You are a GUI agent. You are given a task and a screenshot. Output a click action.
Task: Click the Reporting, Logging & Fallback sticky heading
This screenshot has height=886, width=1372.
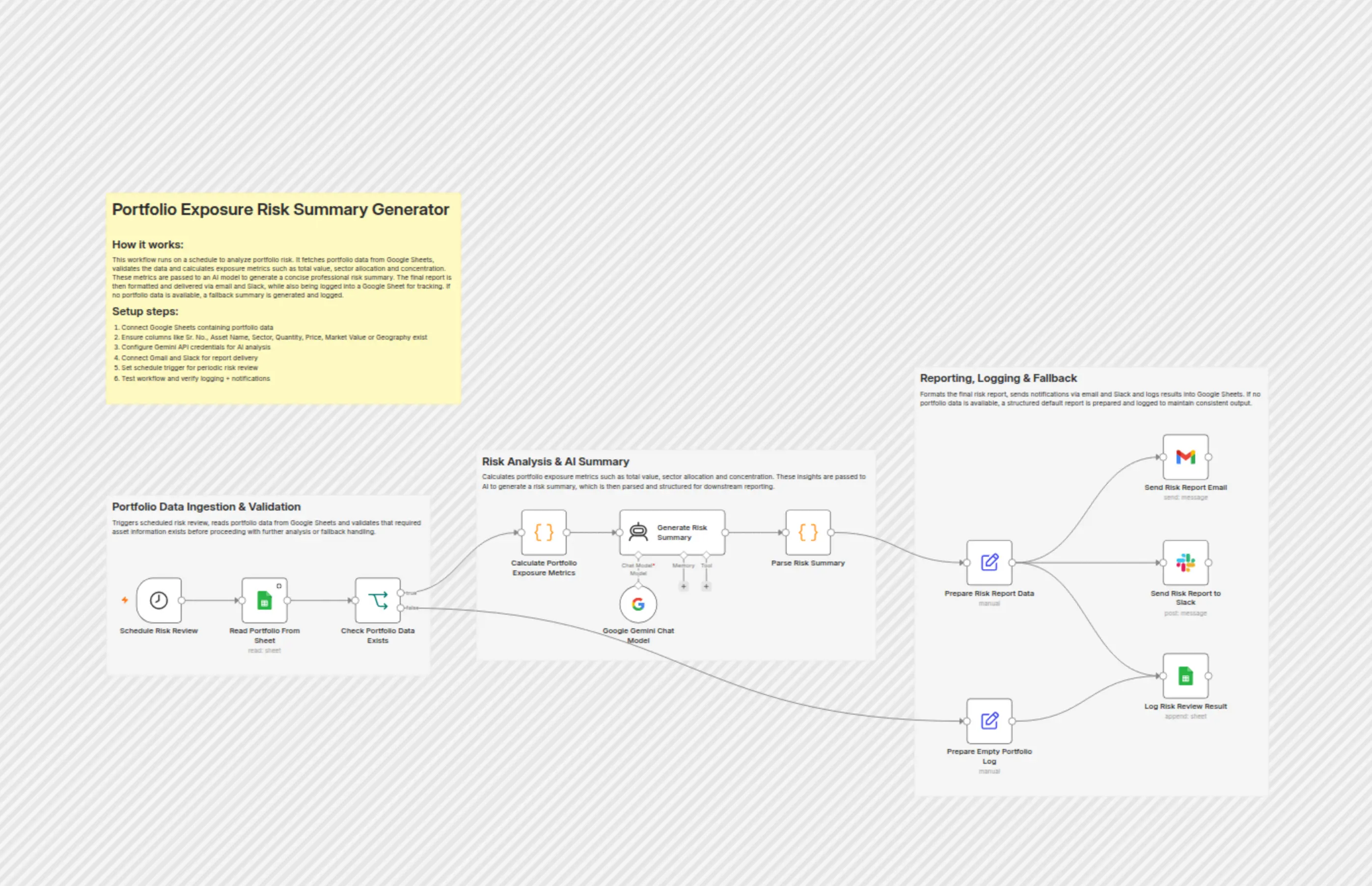click(998, 378)
